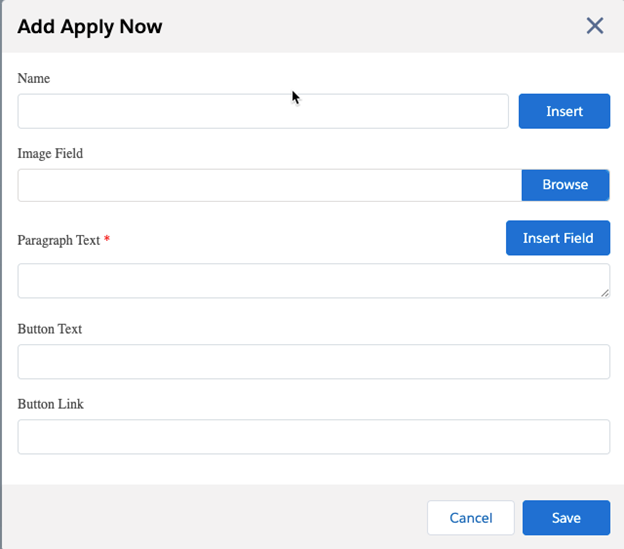This screenshot has height=549, width=624.
Task: Grab the Paragraph Text resize handle
Action: pos(604,292)
